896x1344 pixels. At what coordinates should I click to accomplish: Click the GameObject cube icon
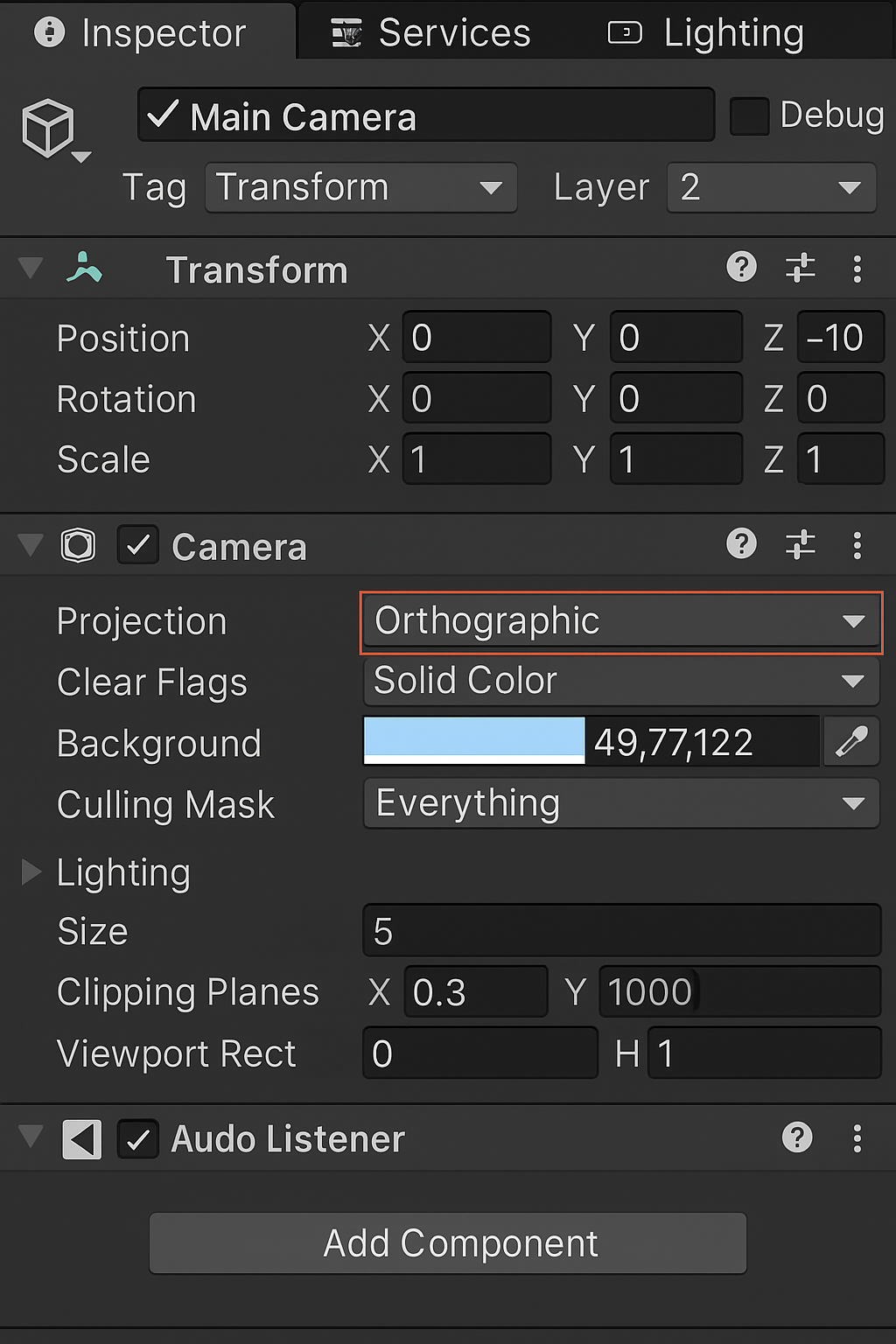pyautogui.click(x=47, y=128)
